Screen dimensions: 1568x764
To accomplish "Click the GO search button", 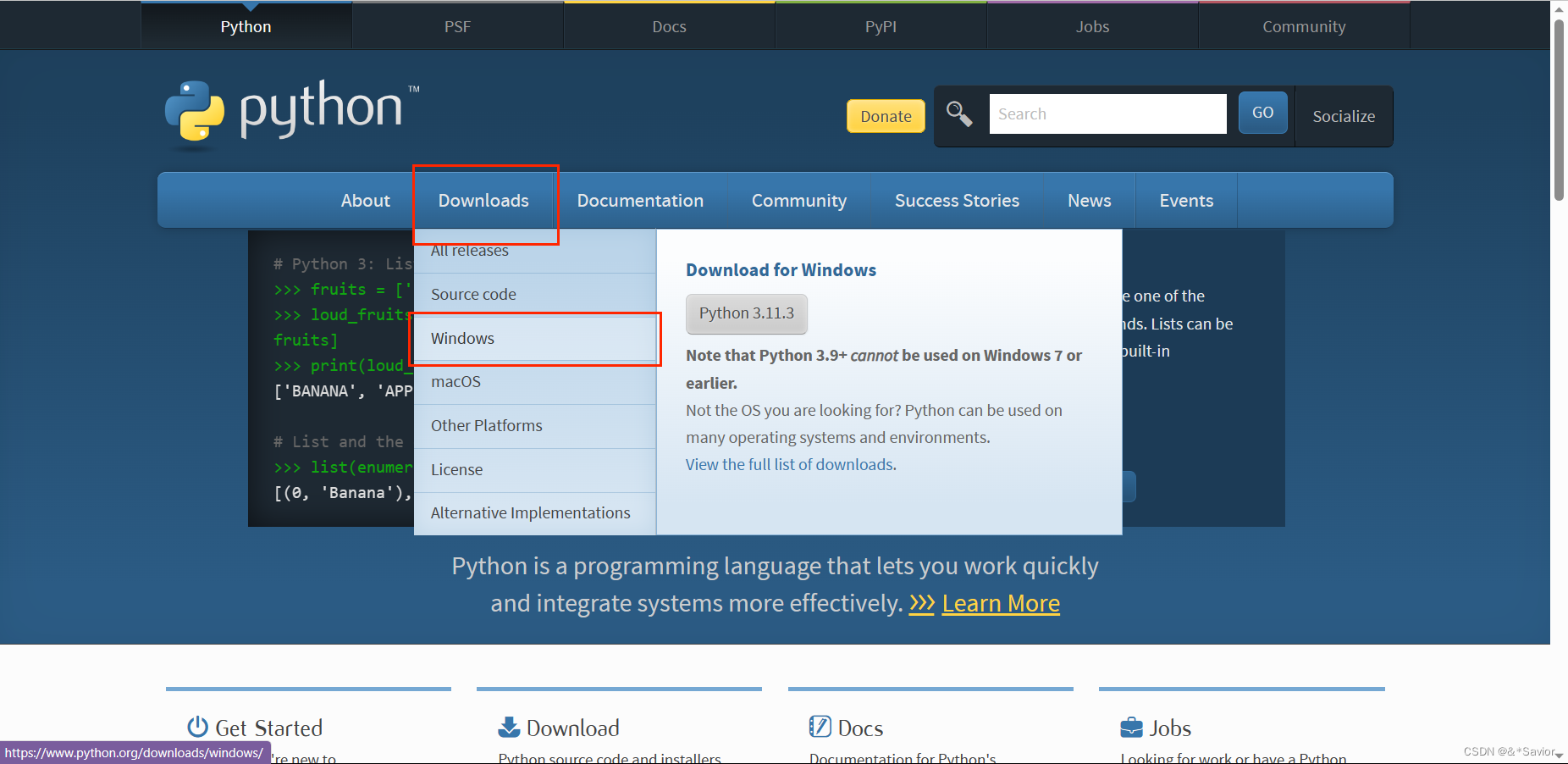I will coord(1262,113).
